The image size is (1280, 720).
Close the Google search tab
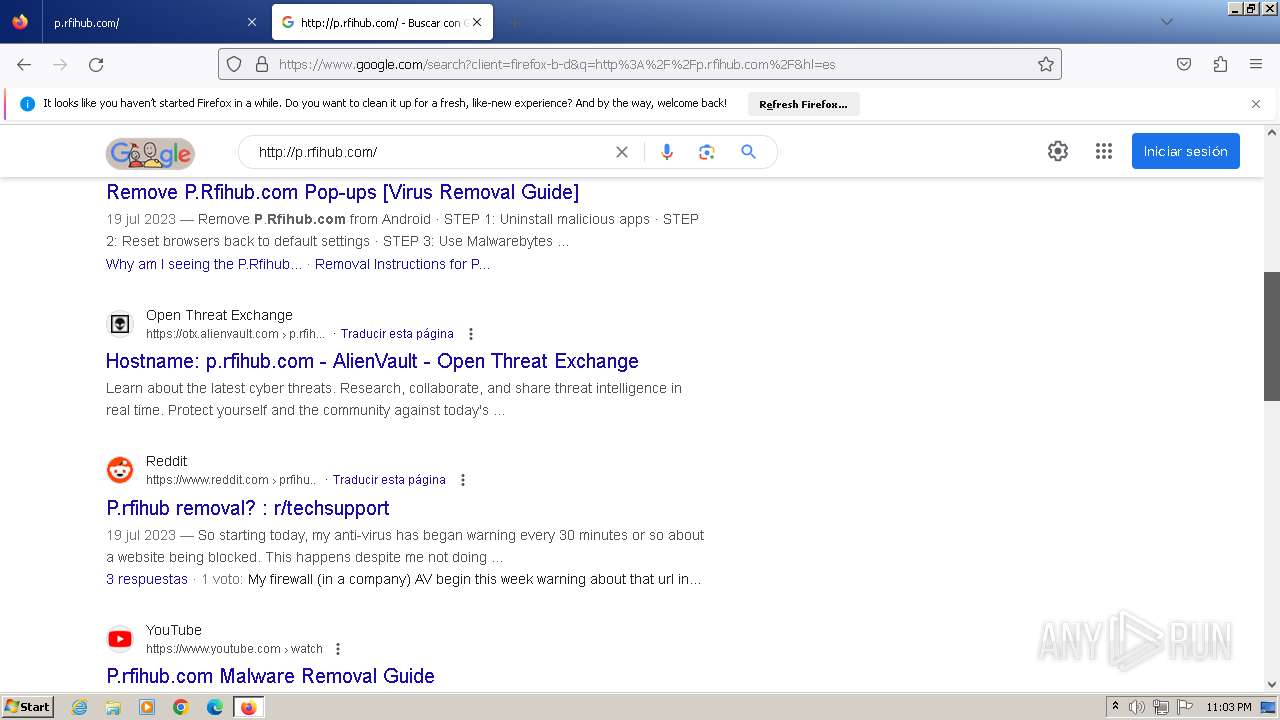(x=477, y=22)
